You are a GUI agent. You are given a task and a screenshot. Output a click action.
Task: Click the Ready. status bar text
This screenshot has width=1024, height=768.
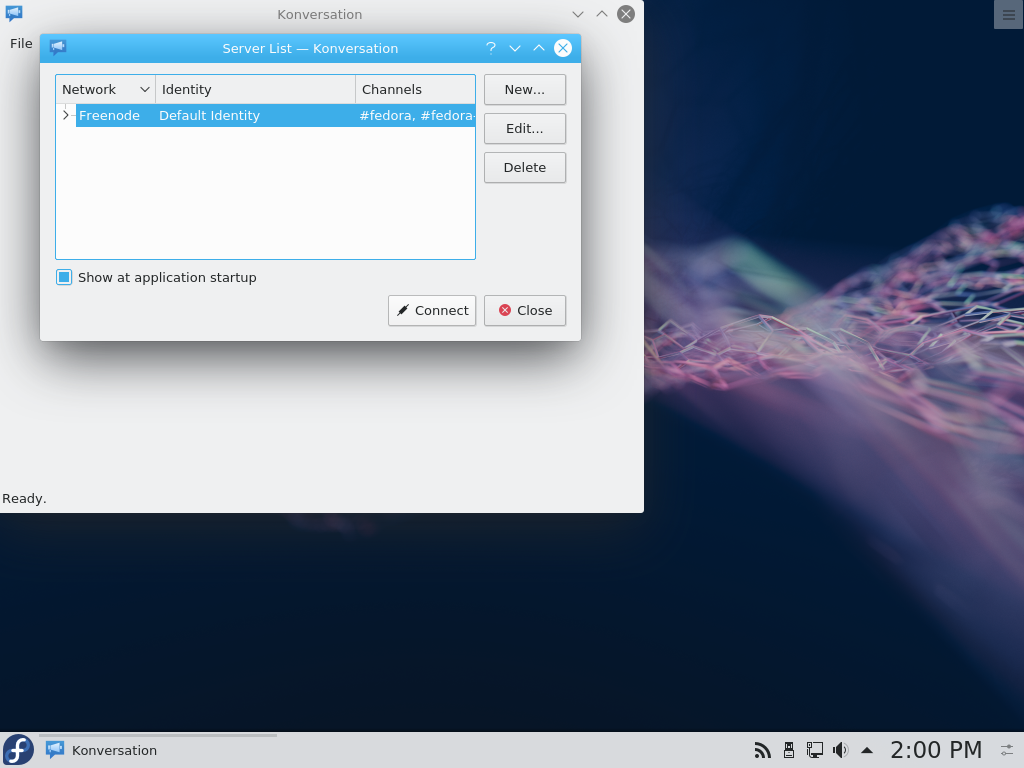(x=24, y=498)
